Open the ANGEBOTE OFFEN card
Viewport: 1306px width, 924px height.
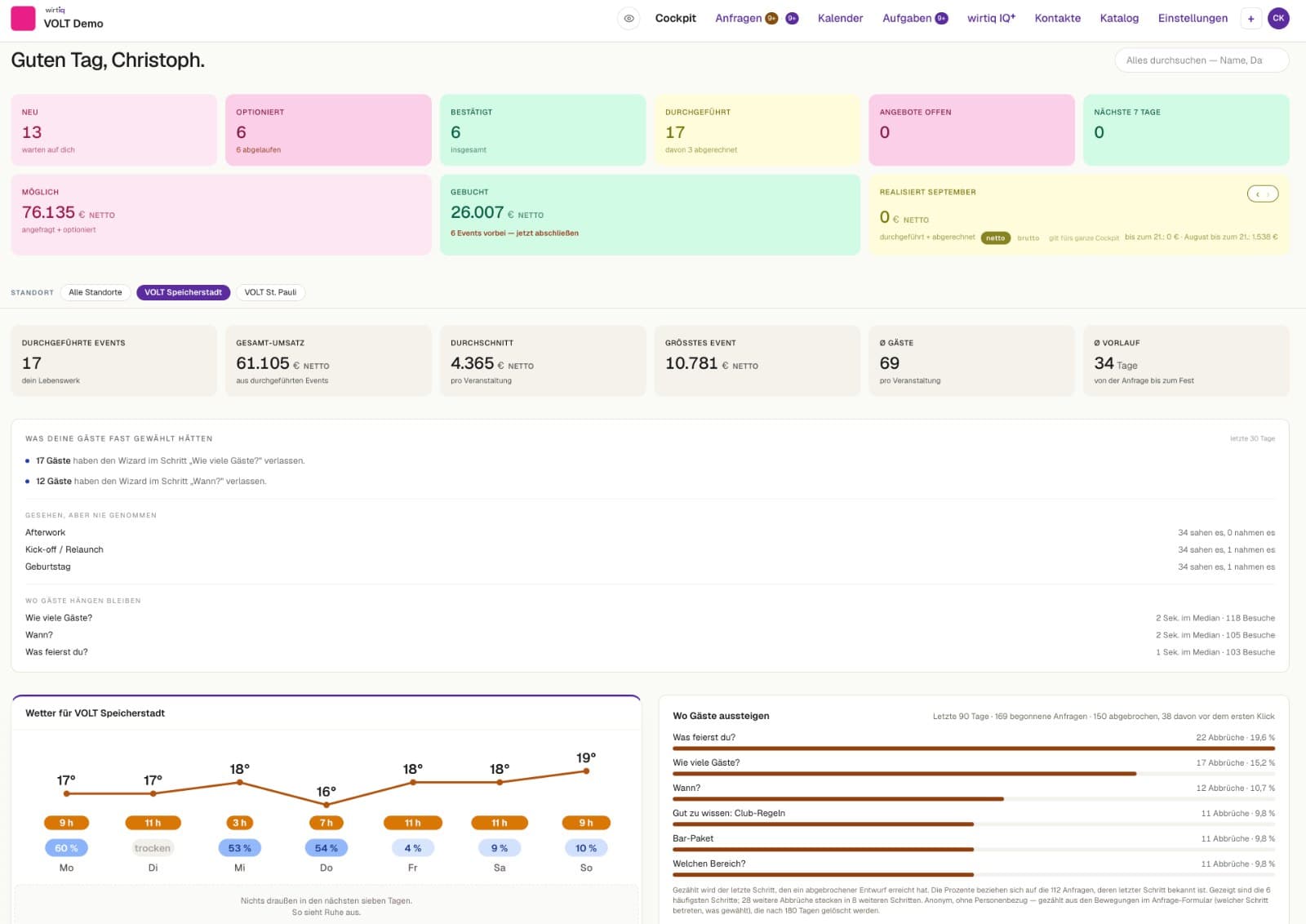click(x=971, y=130)
